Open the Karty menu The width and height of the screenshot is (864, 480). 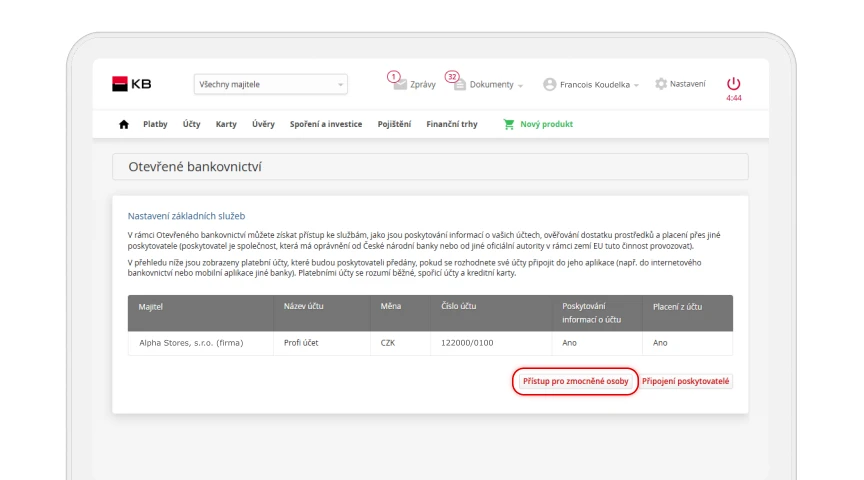[x=226, y=125]
